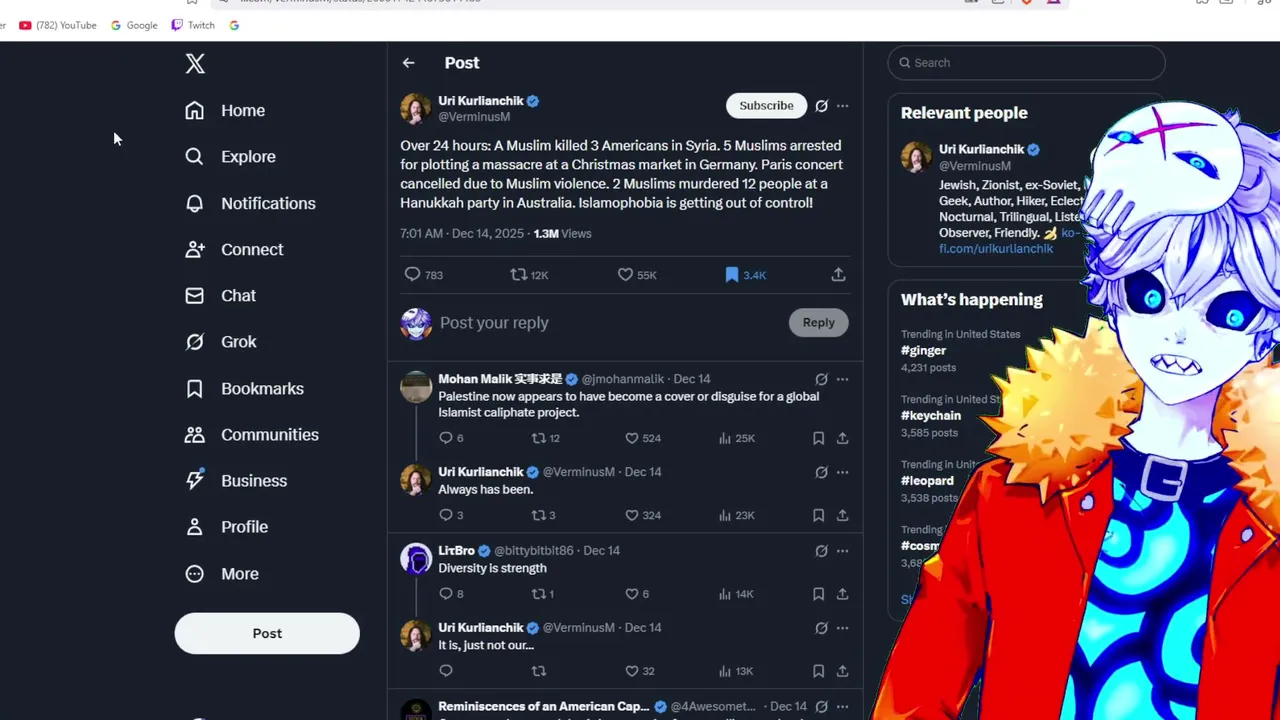This screenshot has width=1280, height=720.
Task: Click the gray Reply button
Action: (818, 322)
